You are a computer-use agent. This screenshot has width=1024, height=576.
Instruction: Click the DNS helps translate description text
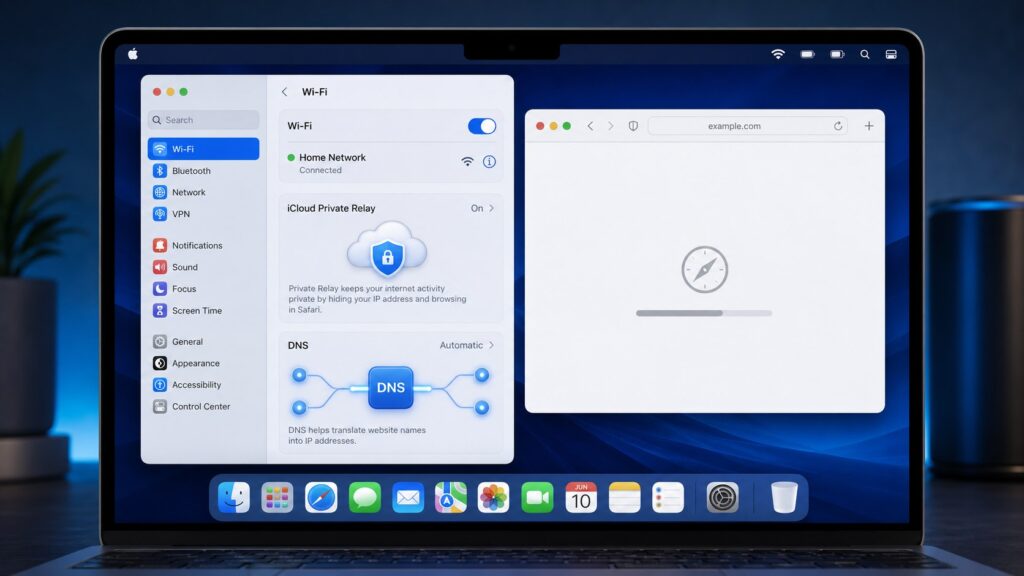[357, 436]
